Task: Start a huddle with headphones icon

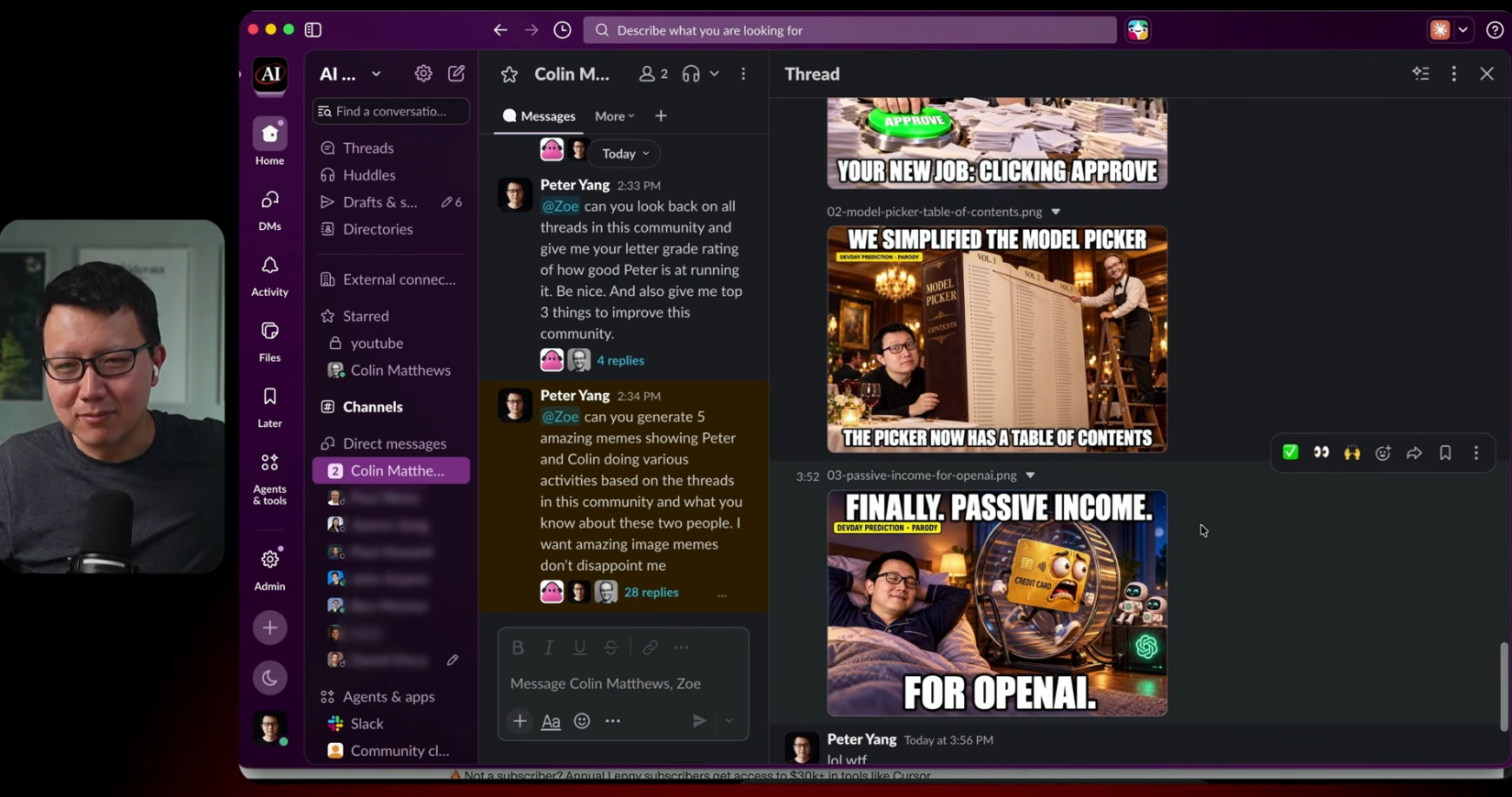Action: coord(691,74)
